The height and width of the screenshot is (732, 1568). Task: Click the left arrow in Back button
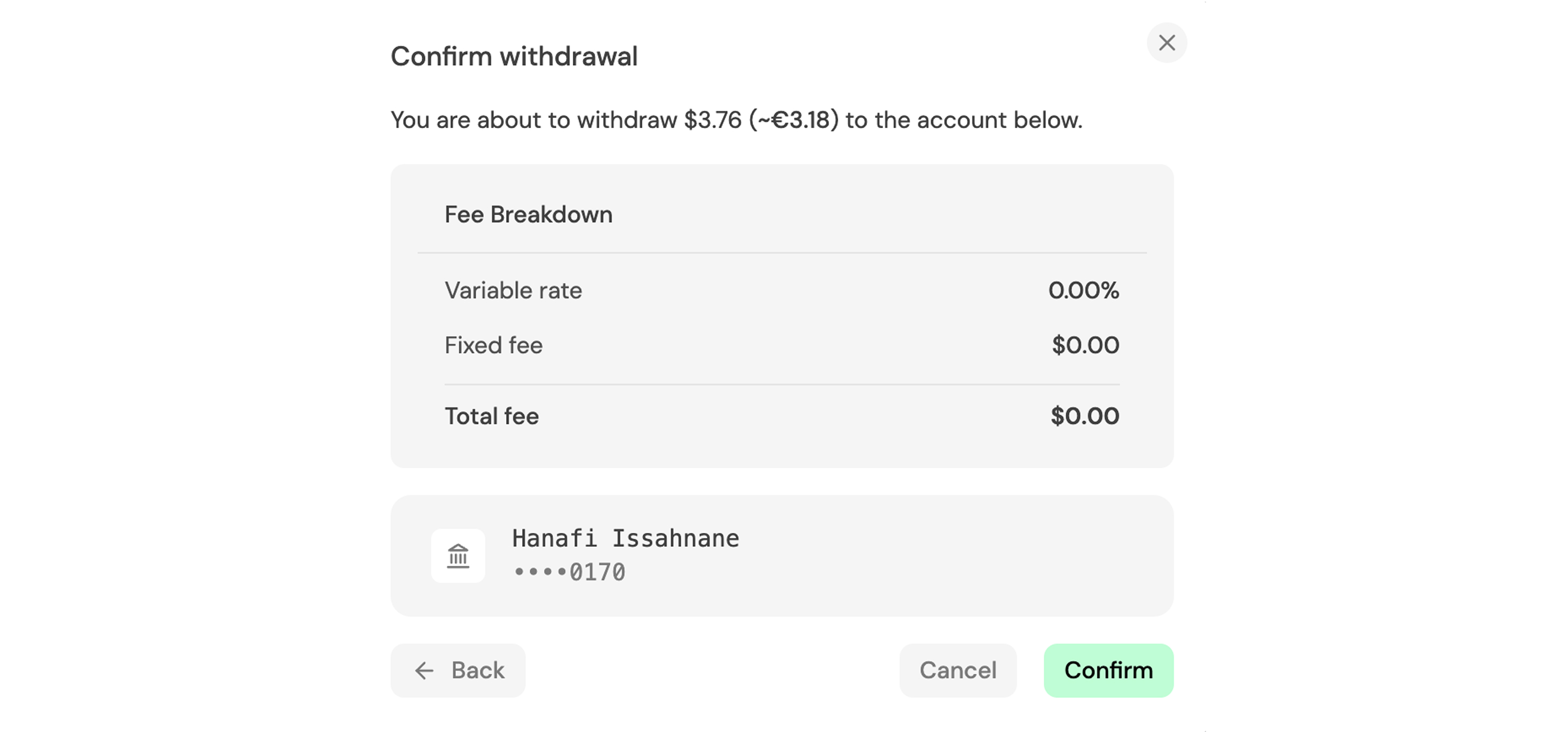[x=424, y=671]
